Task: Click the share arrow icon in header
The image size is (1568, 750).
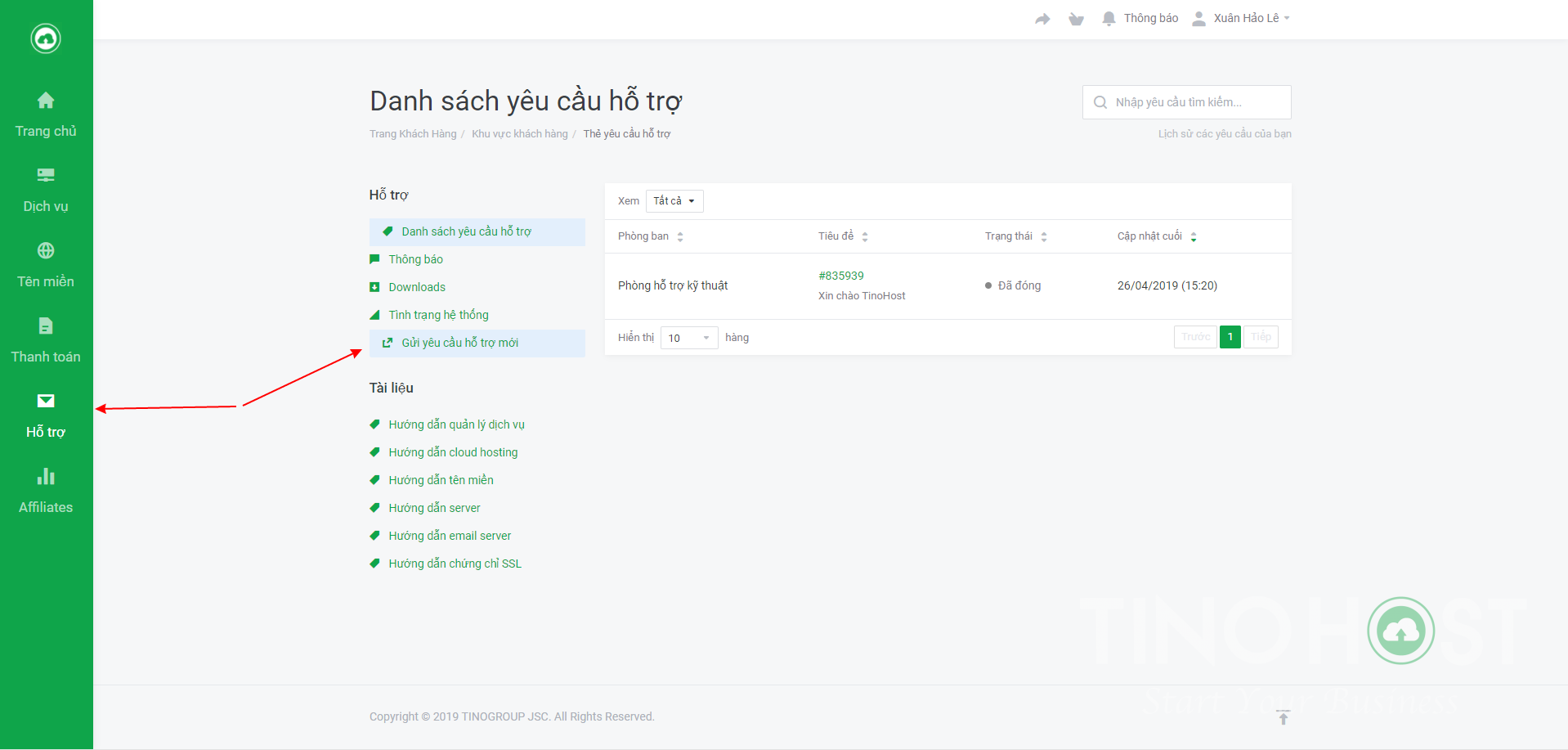Action: click(1042, 19)
